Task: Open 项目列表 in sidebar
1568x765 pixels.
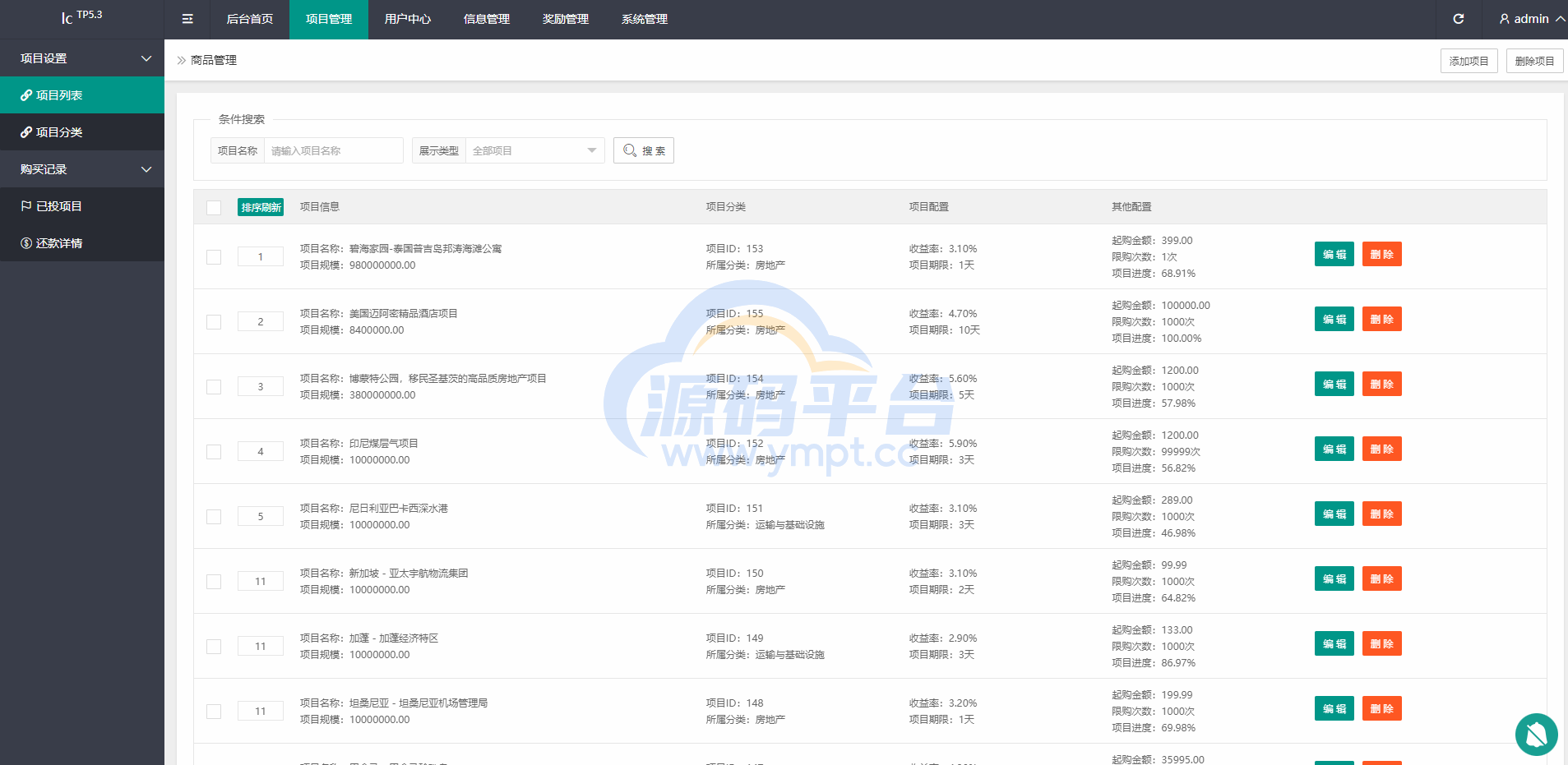Action: coord(82,95)
